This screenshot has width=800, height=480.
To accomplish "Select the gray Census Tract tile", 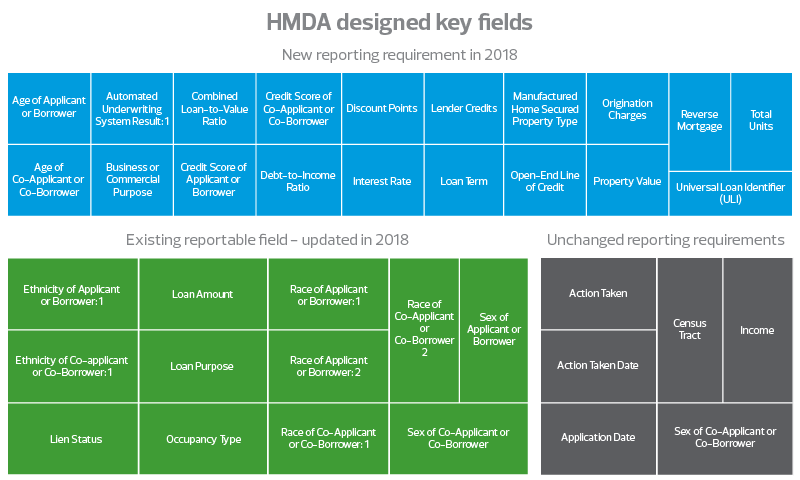I will tap(689, 329).
